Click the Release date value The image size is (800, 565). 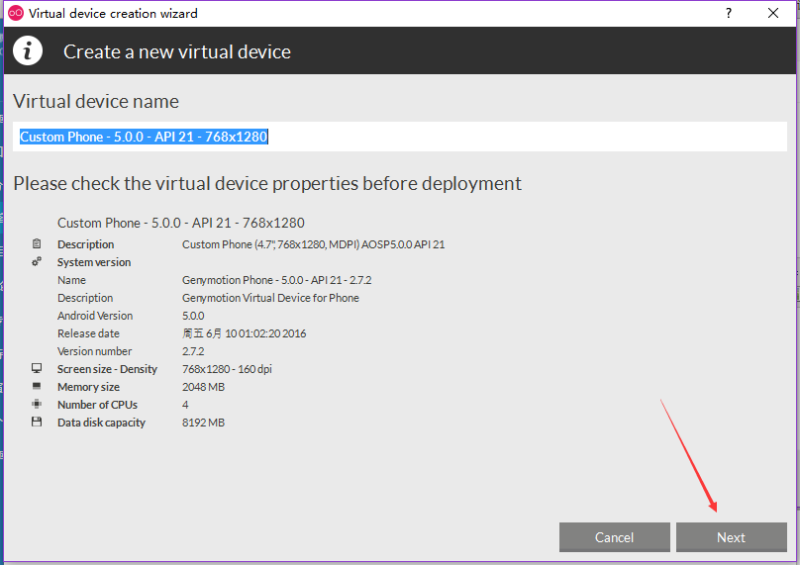coord(244,334)
